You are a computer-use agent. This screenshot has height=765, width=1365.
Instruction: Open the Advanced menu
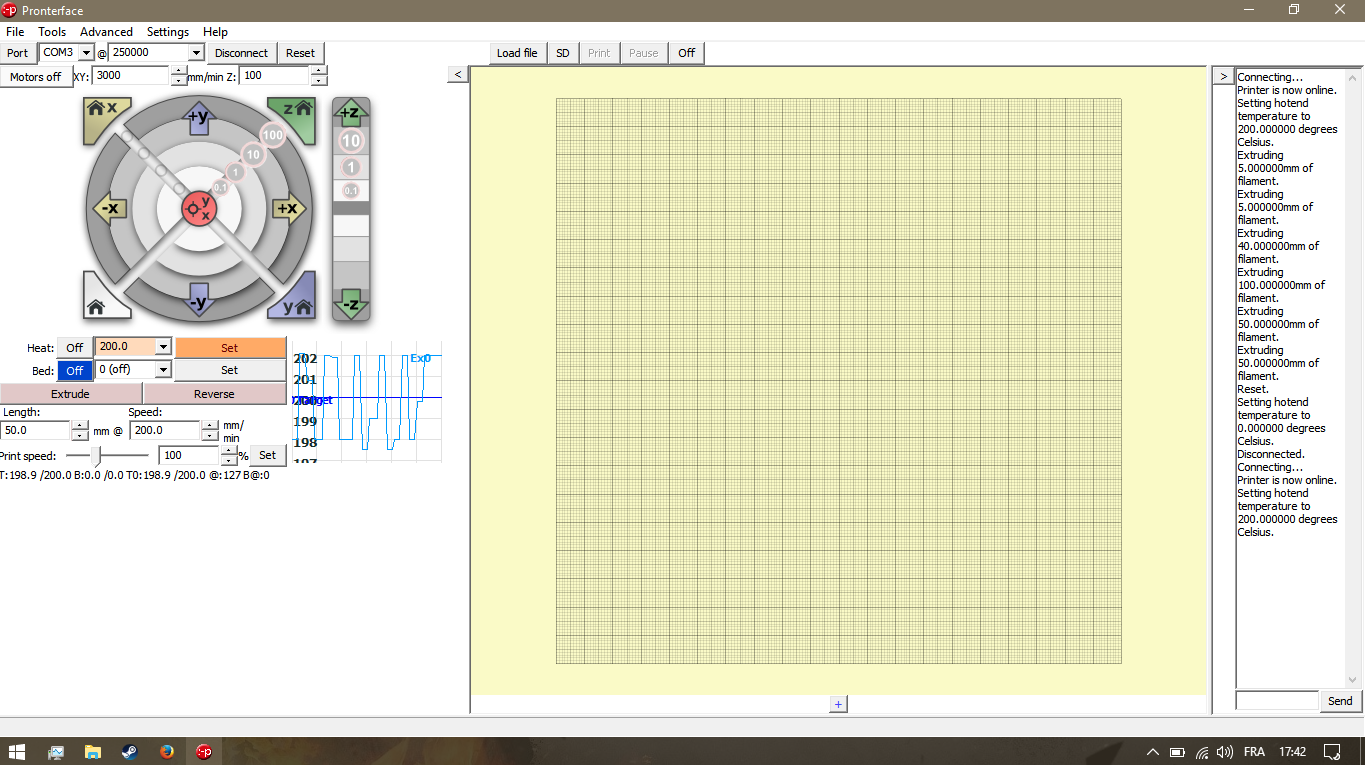(106, 32)
